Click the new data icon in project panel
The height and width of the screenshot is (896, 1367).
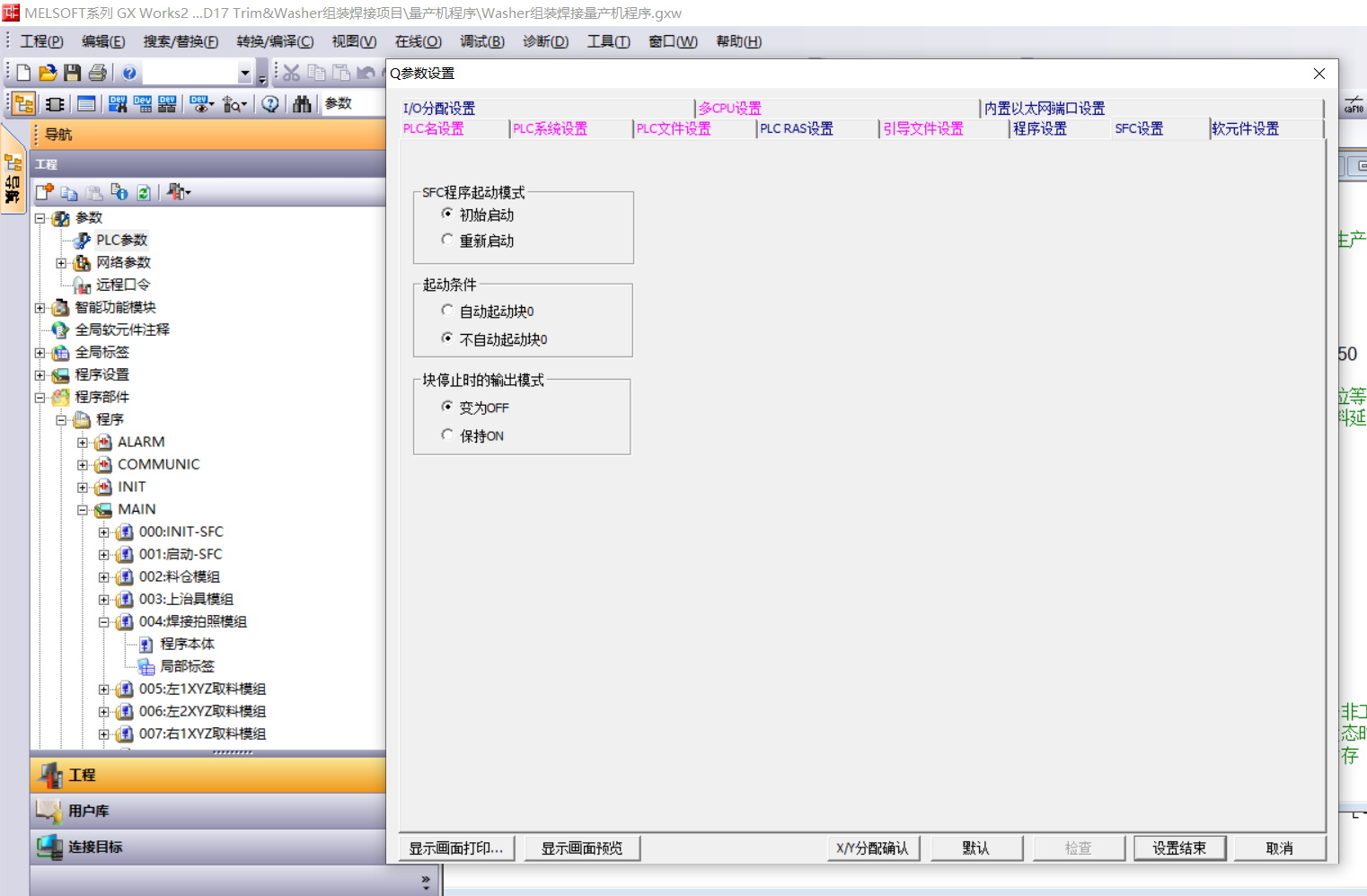coord(44,192)
